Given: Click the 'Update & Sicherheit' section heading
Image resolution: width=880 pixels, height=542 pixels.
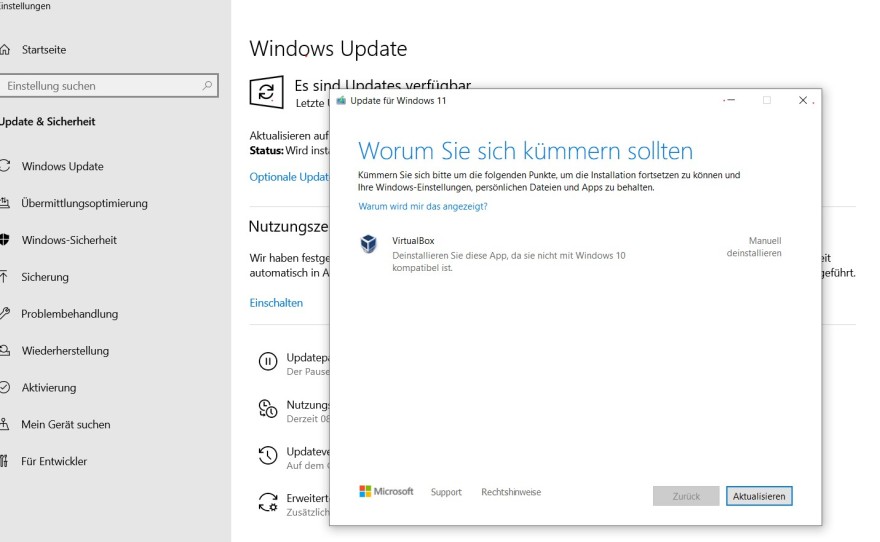Looking at the screenshot, I should click(x=48, y=122).
